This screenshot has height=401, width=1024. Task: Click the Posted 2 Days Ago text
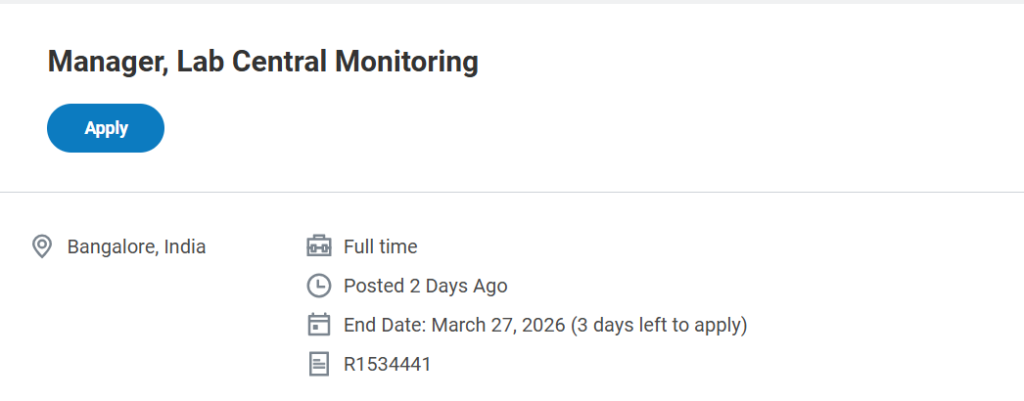pos(425,286)
